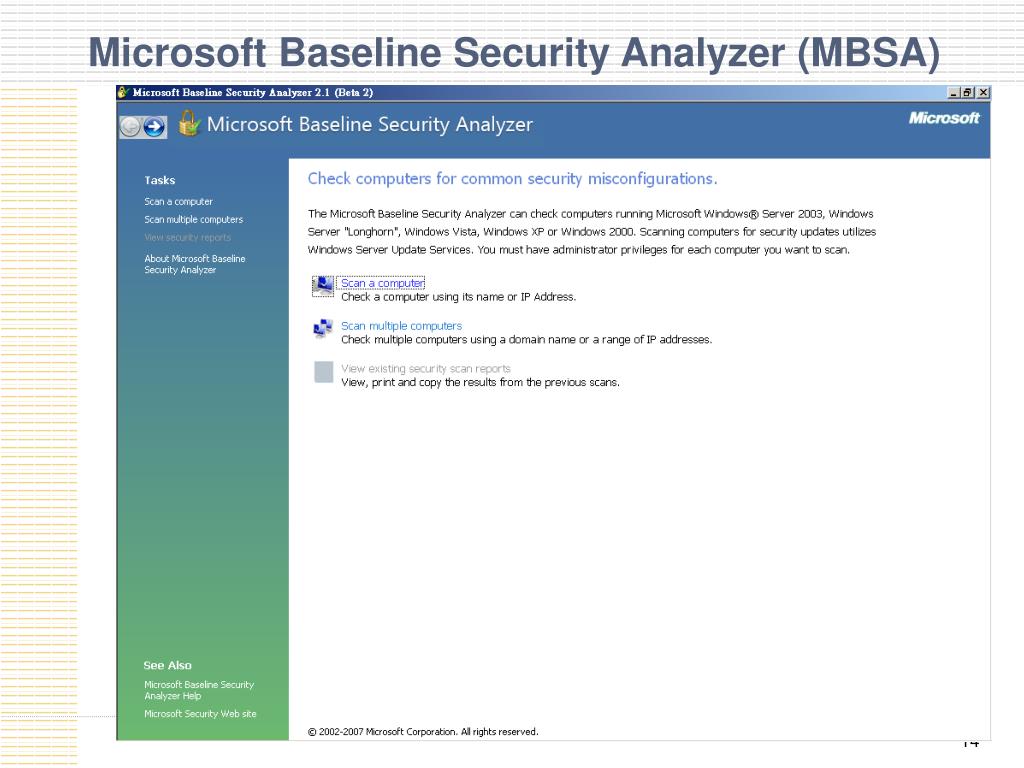
Task: Click the forward navigation arrow button
Action: tap(154, 127)
